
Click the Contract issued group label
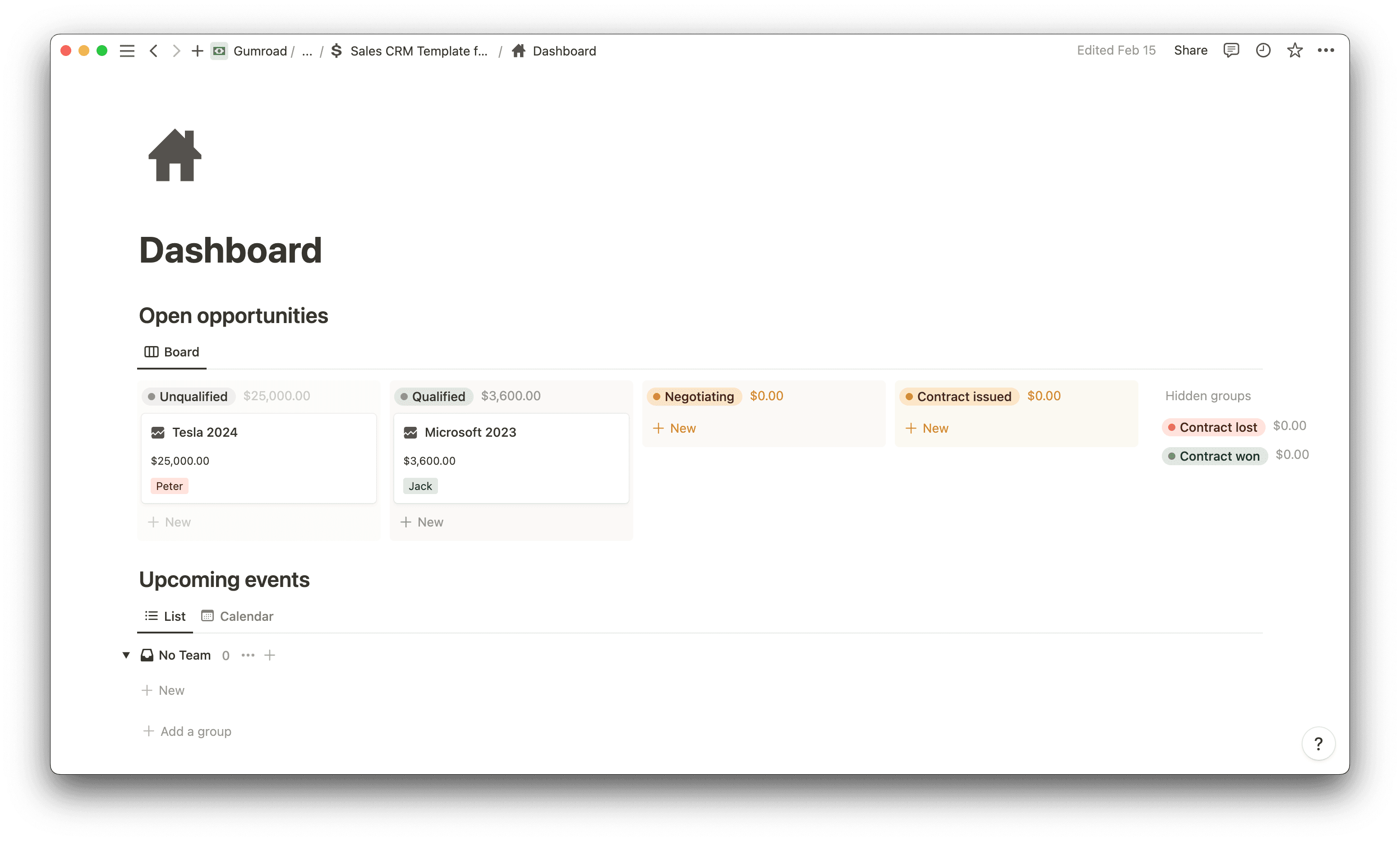[959, 396]
